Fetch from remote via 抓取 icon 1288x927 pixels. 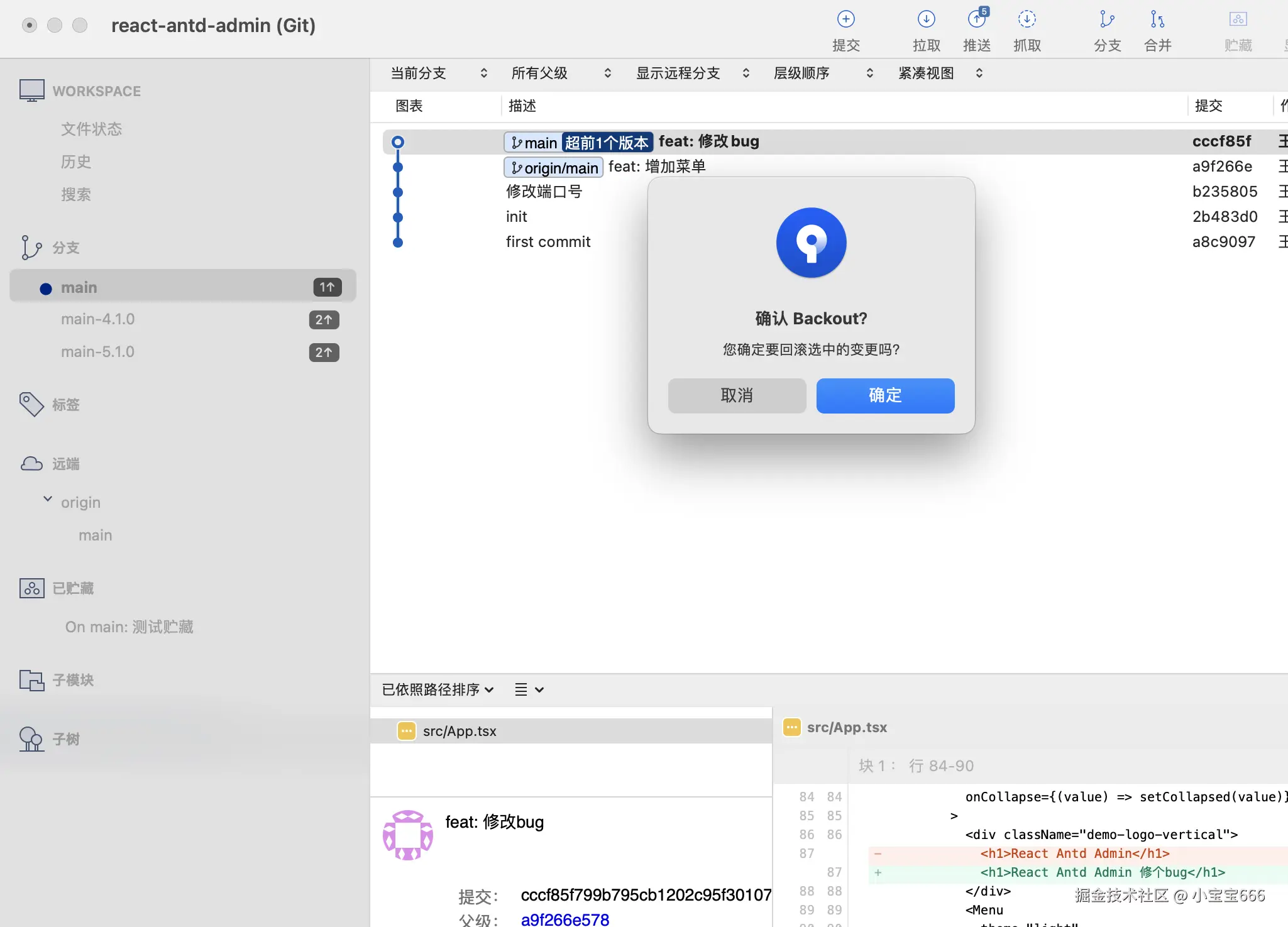tap(1027, 28)
